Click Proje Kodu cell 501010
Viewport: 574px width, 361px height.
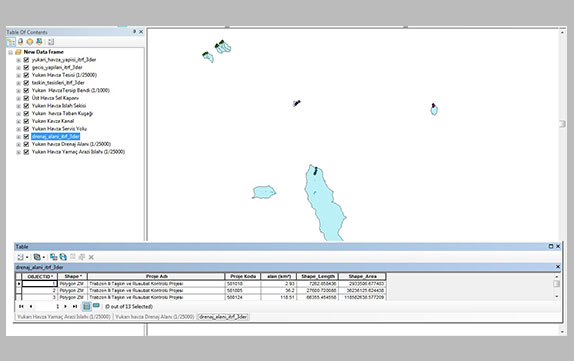(x=243, y=284)
